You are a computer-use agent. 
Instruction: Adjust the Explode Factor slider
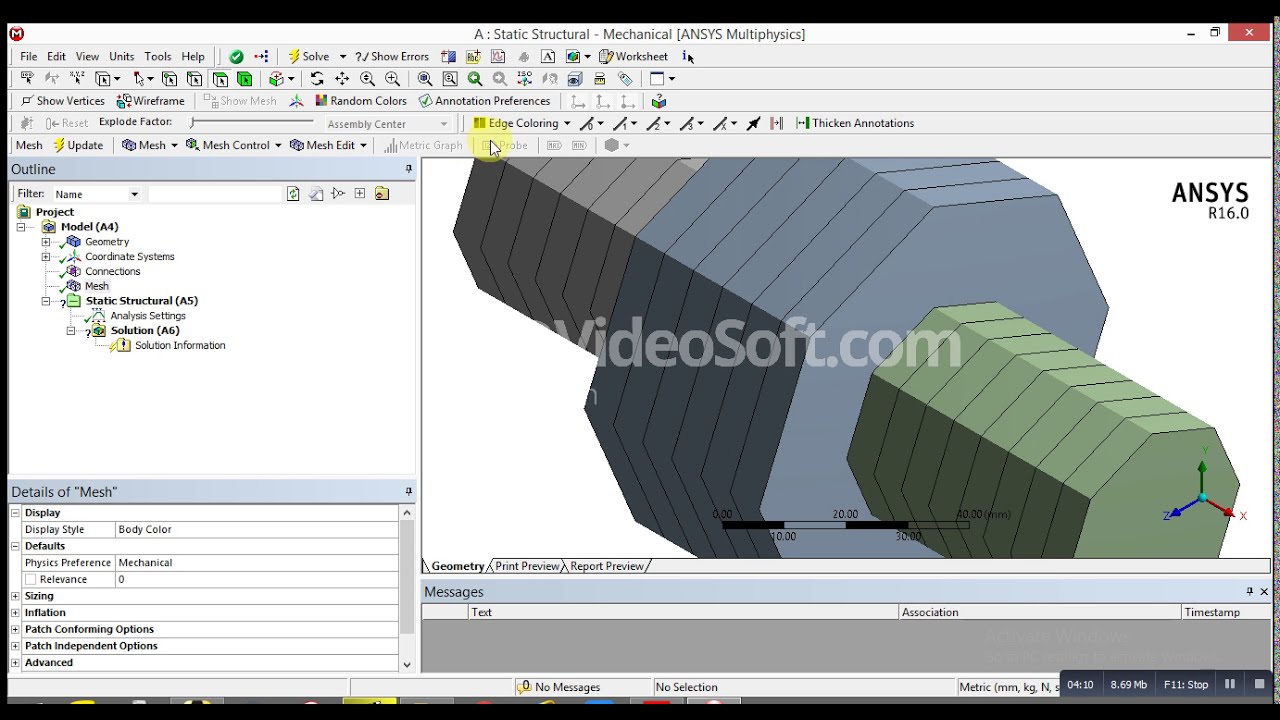(252, 123)
